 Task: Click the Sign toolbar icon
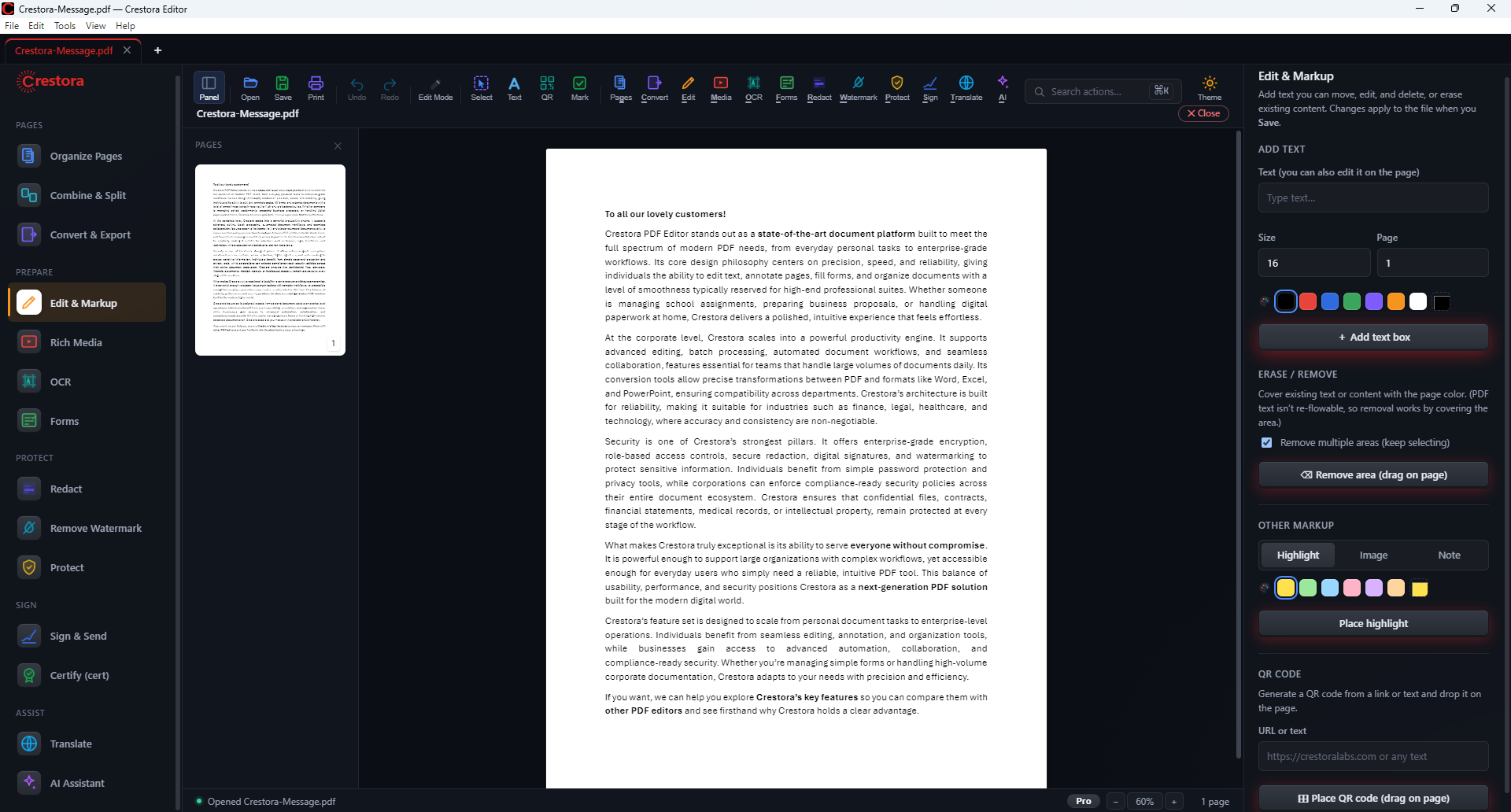tap(930, 87)
